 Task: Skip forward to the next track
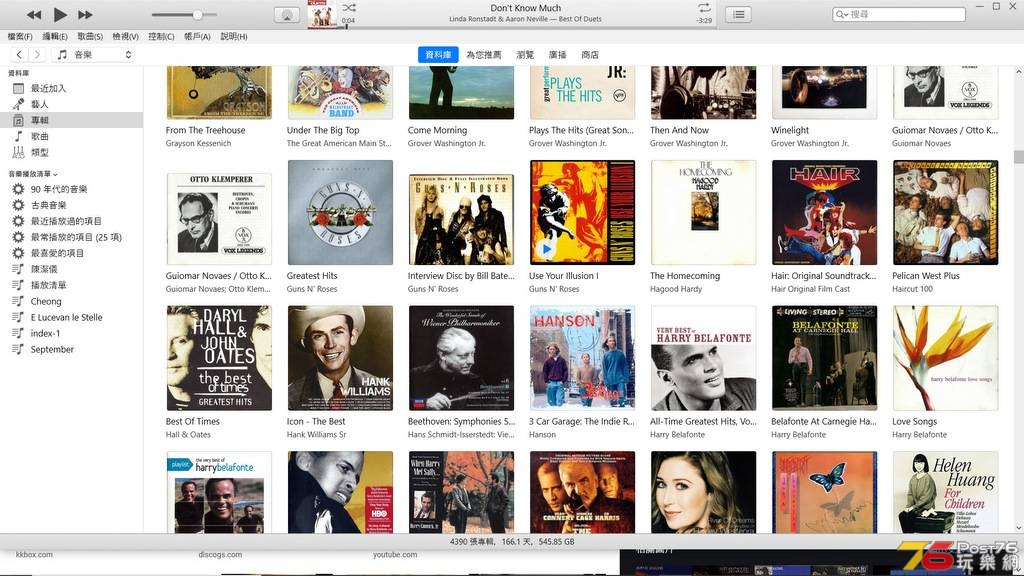click(x=85, y=14)
